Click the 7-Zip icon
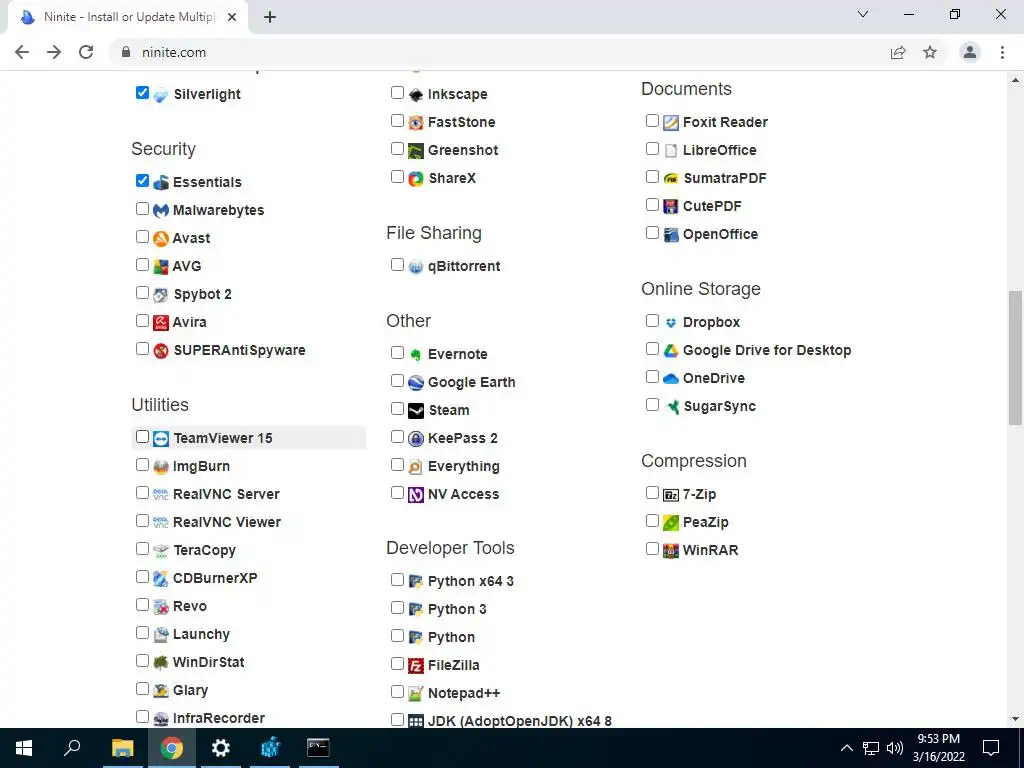Viewport: 1024px width, 768px height. pos(671,495)
